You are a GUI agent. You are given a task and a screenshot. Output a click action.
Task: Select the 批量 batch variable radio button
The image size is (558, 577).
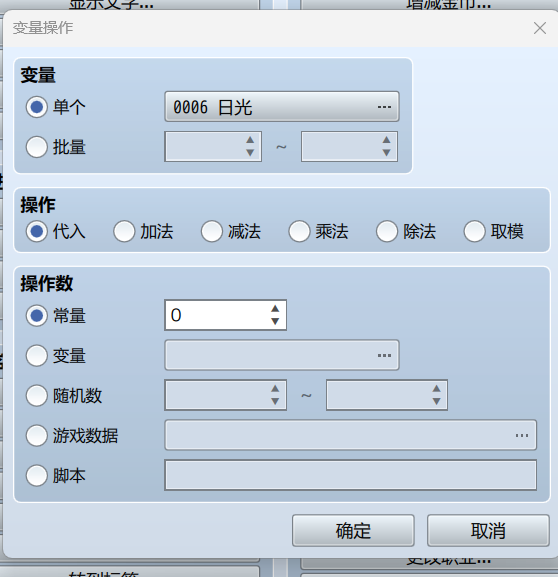click(x=37, y=147)
